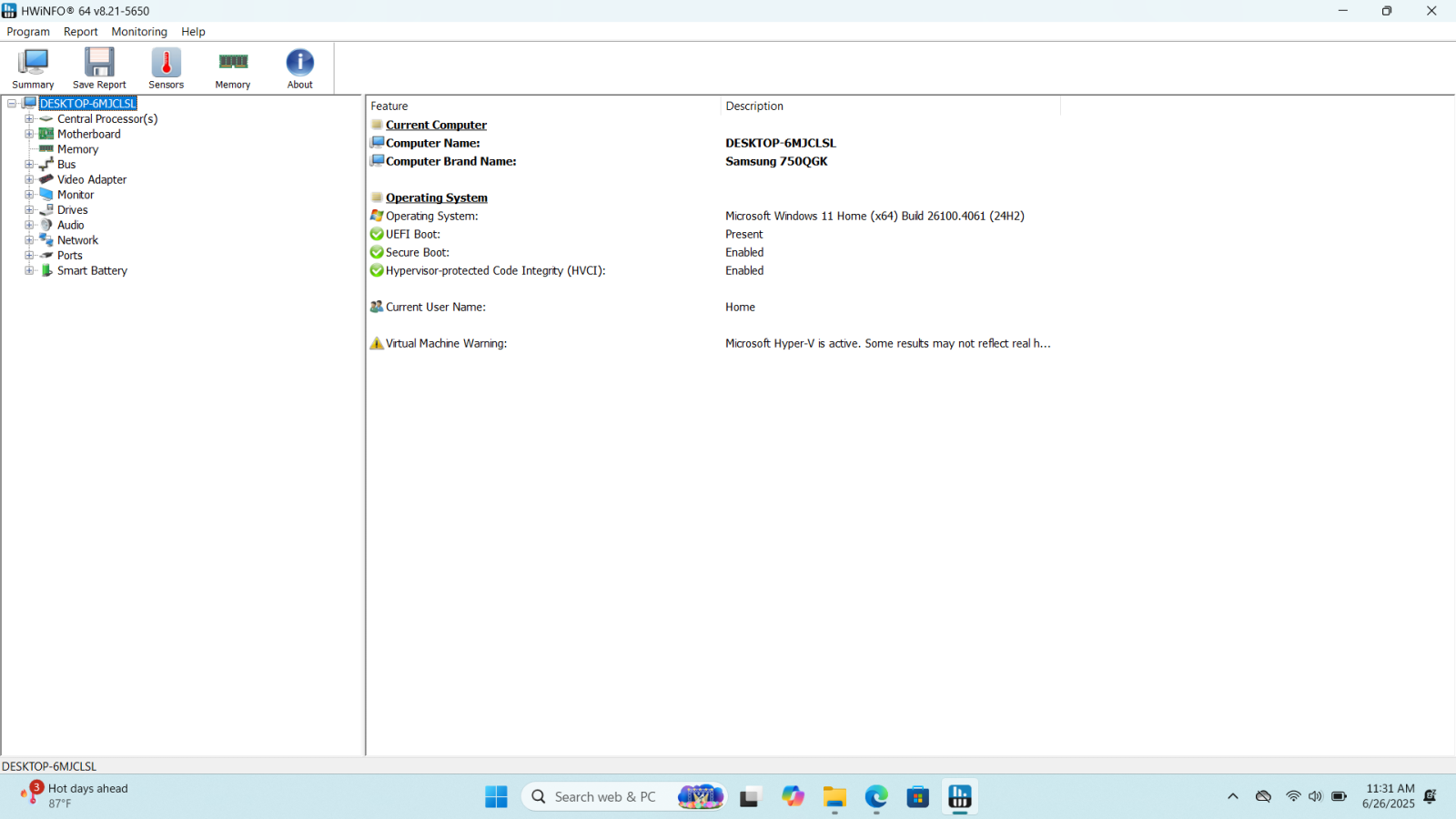Expand the Motherboard tree node

pos(29,134)
